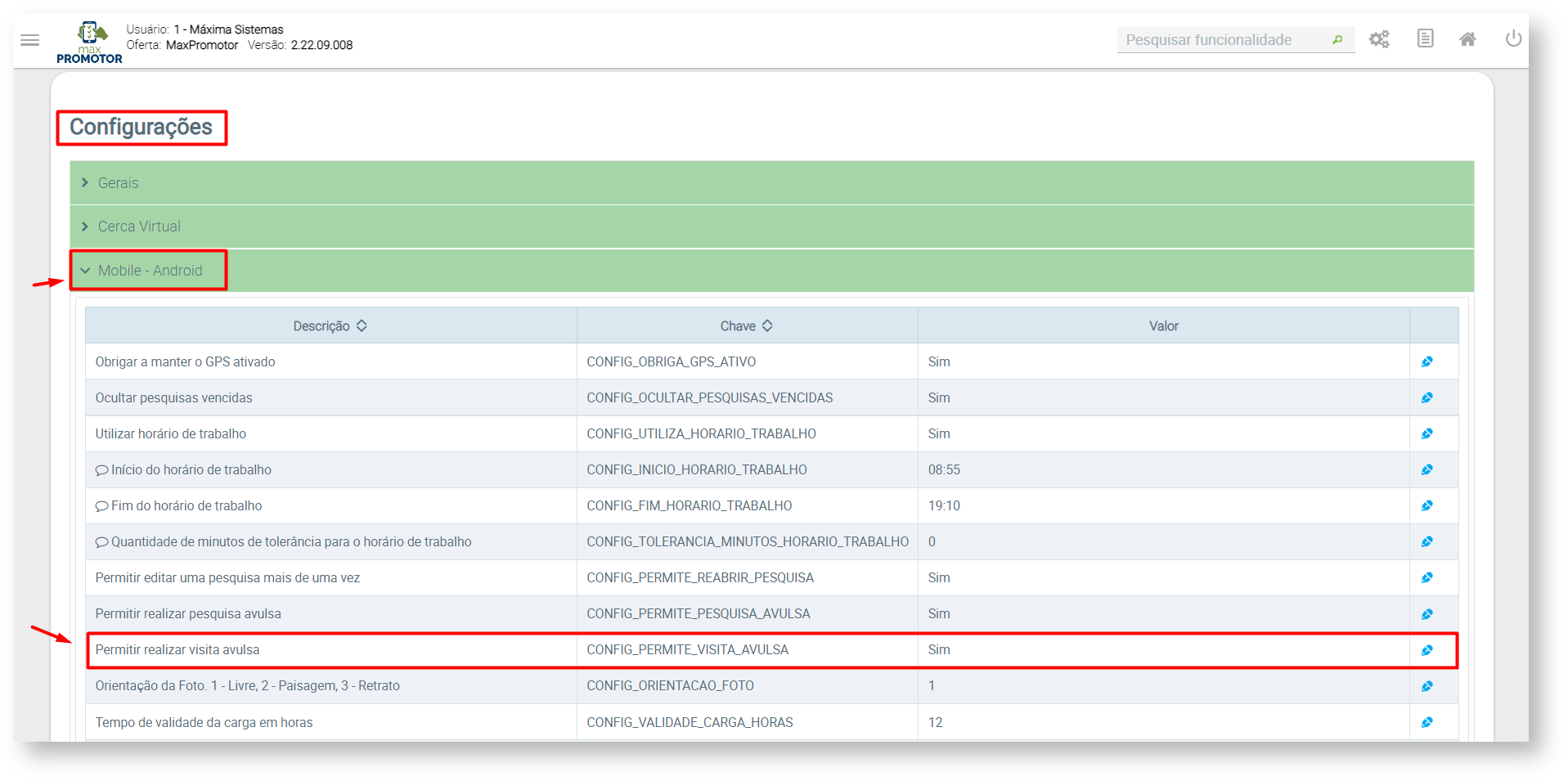
Task: Click the Valor column header
Action: (x=1163, y=325)
